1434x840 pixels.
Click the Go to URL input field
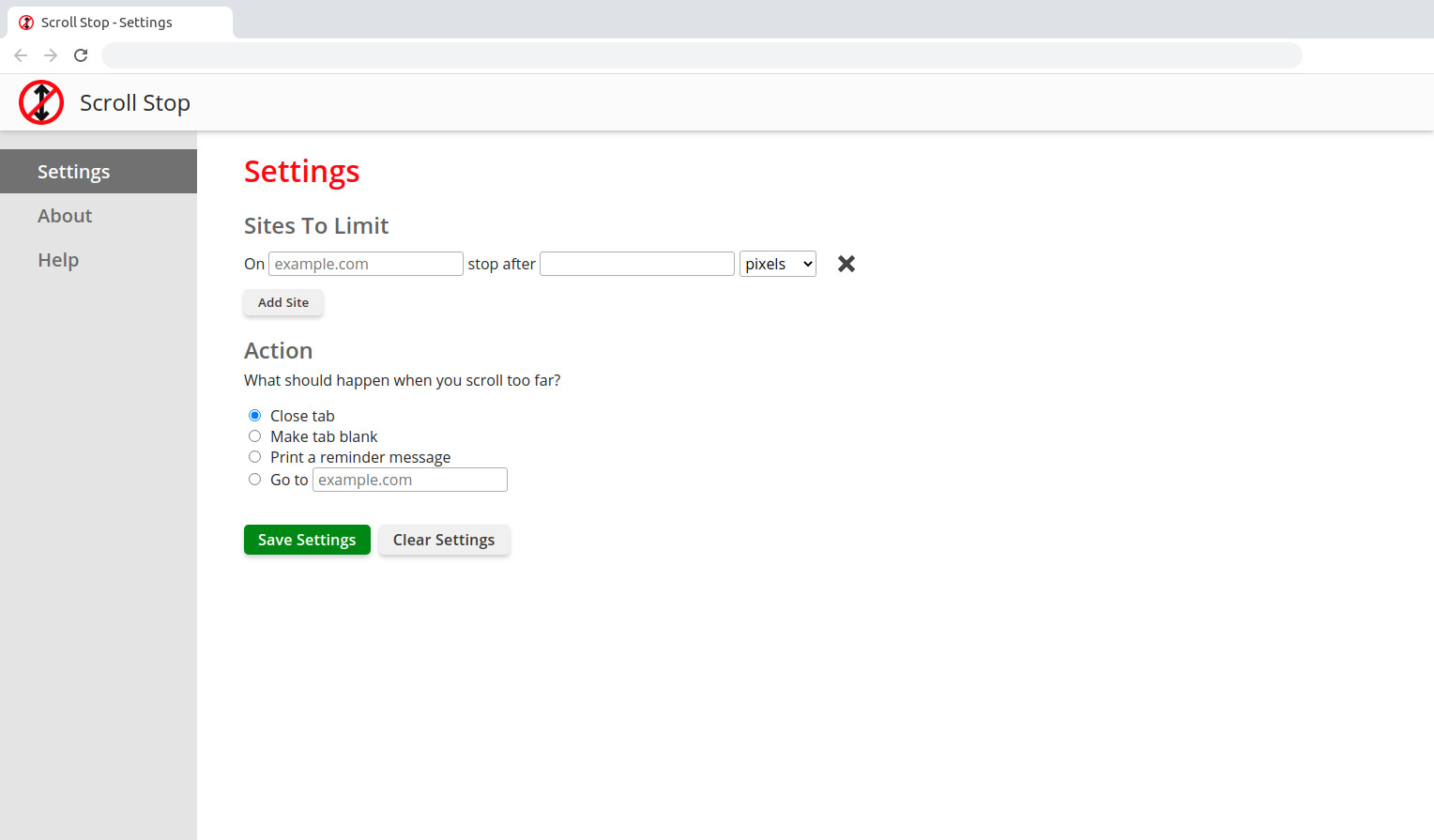409,480
